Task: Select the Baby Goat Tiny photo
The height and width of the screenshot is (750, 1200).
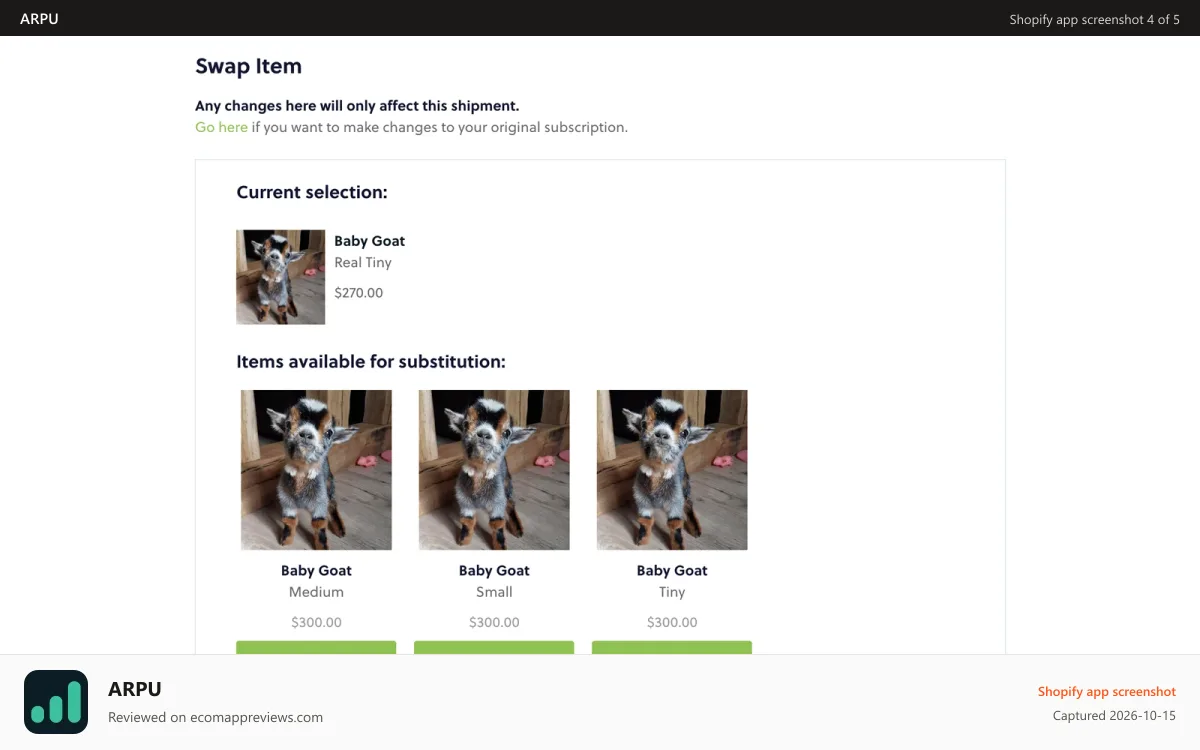Action: (672, 470)
